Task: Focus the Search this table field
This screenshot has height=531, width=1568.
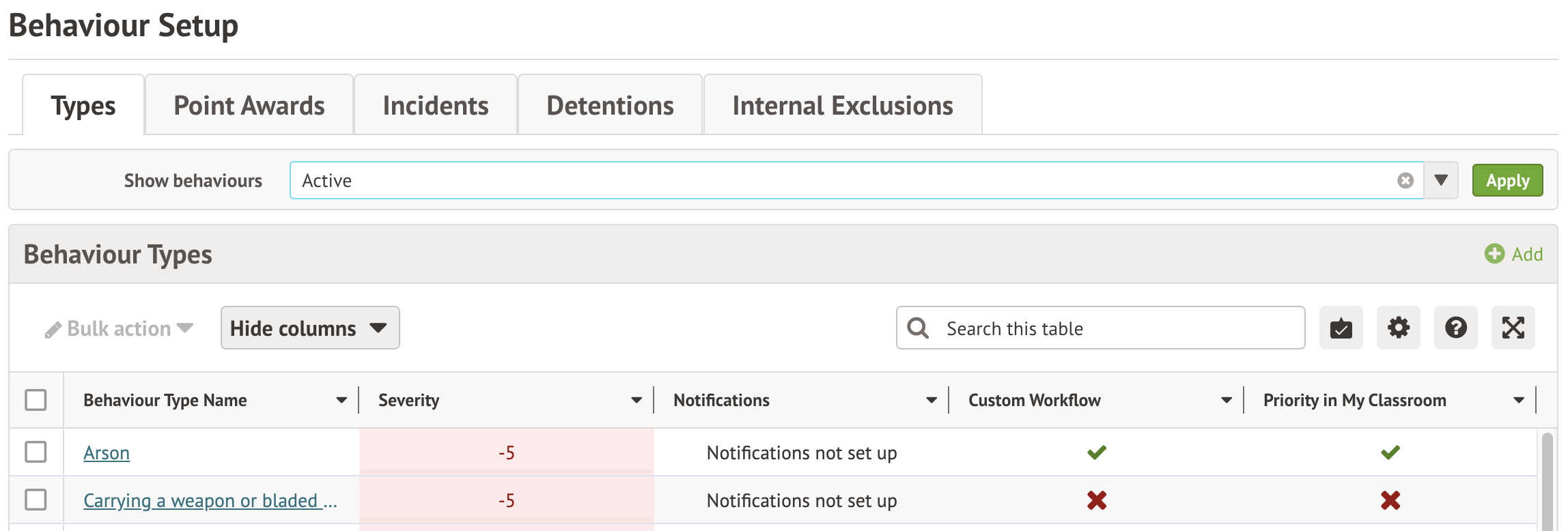Action: (1120, 328)
